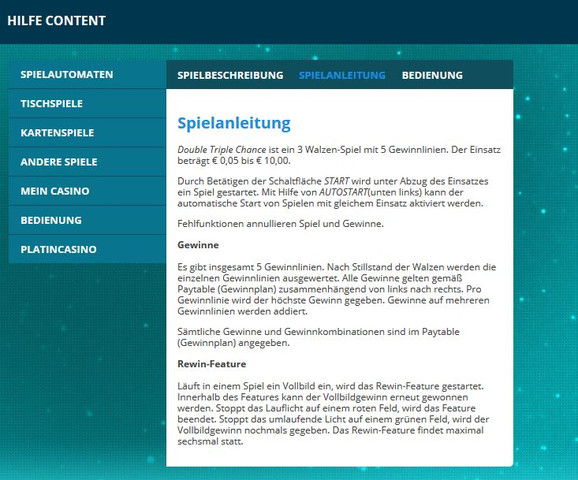This screenshot has width=578, height=480.
Task: Open Bedienung in the left sidebar menu
Action: tap(87, 220)
